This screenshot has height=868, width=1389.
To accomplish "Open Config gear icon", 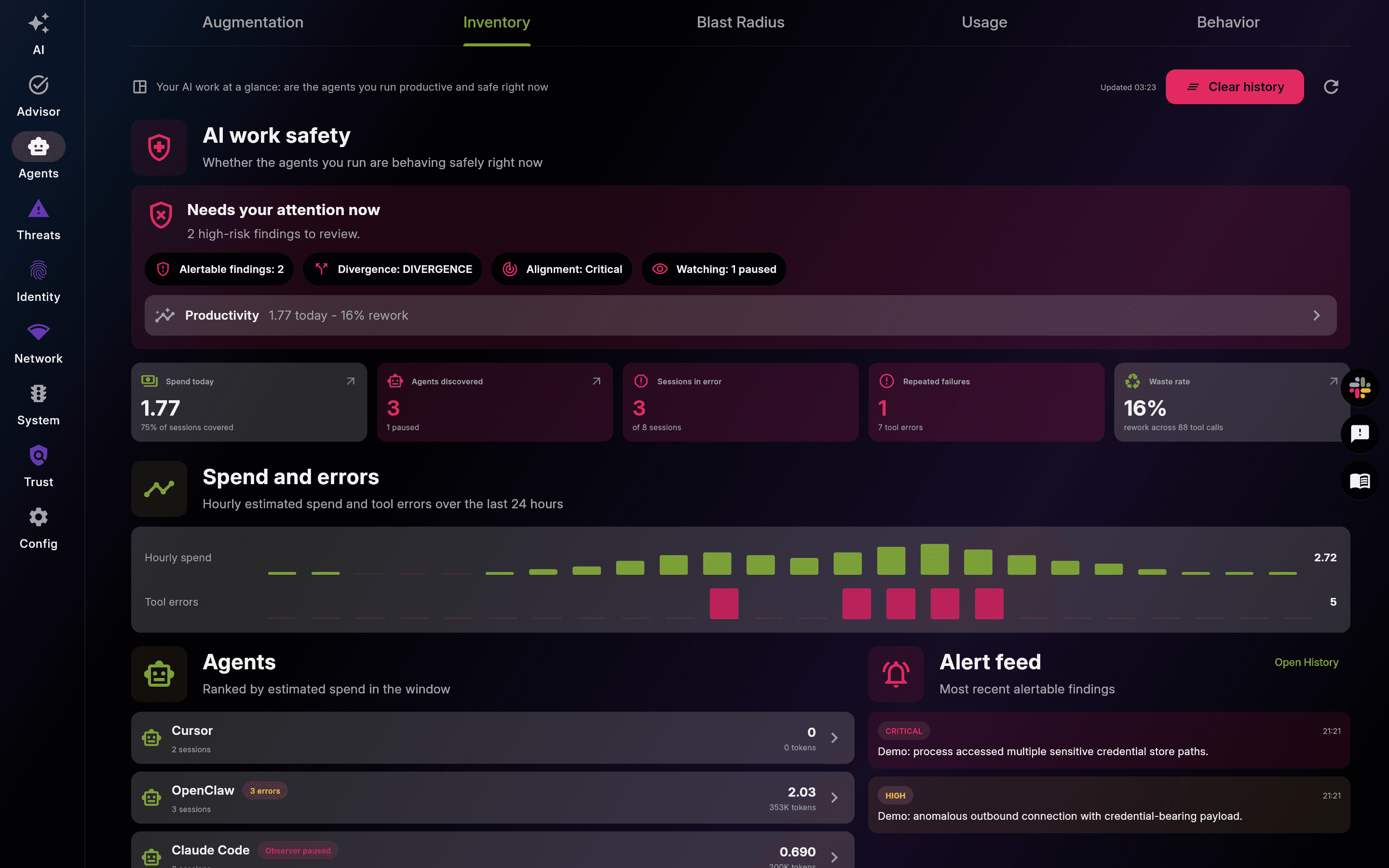I will tap(39, 517).
